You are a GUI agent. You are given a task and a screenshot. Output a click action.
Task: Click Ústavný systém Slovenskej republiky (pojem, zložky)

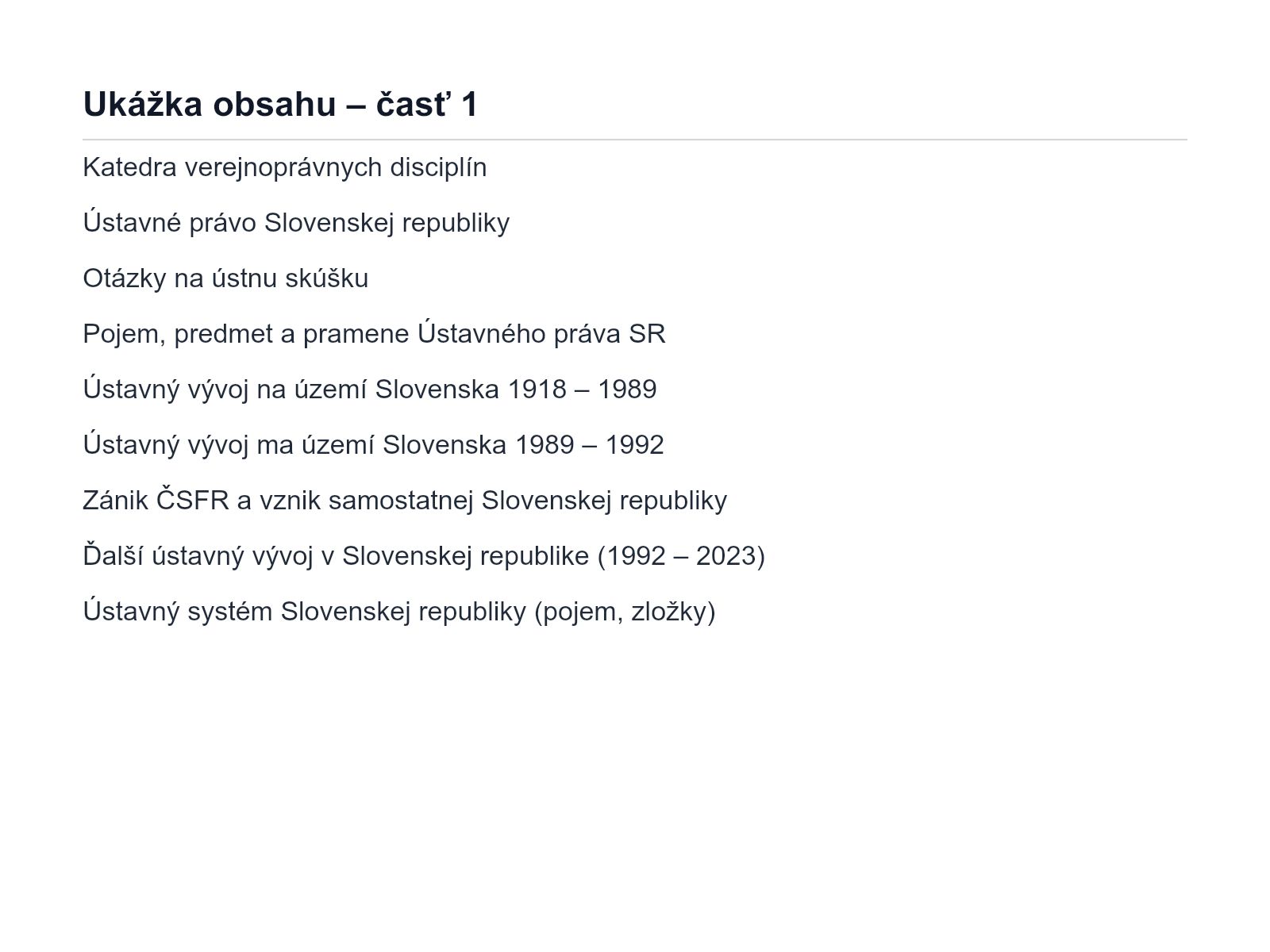click(399, 612)
